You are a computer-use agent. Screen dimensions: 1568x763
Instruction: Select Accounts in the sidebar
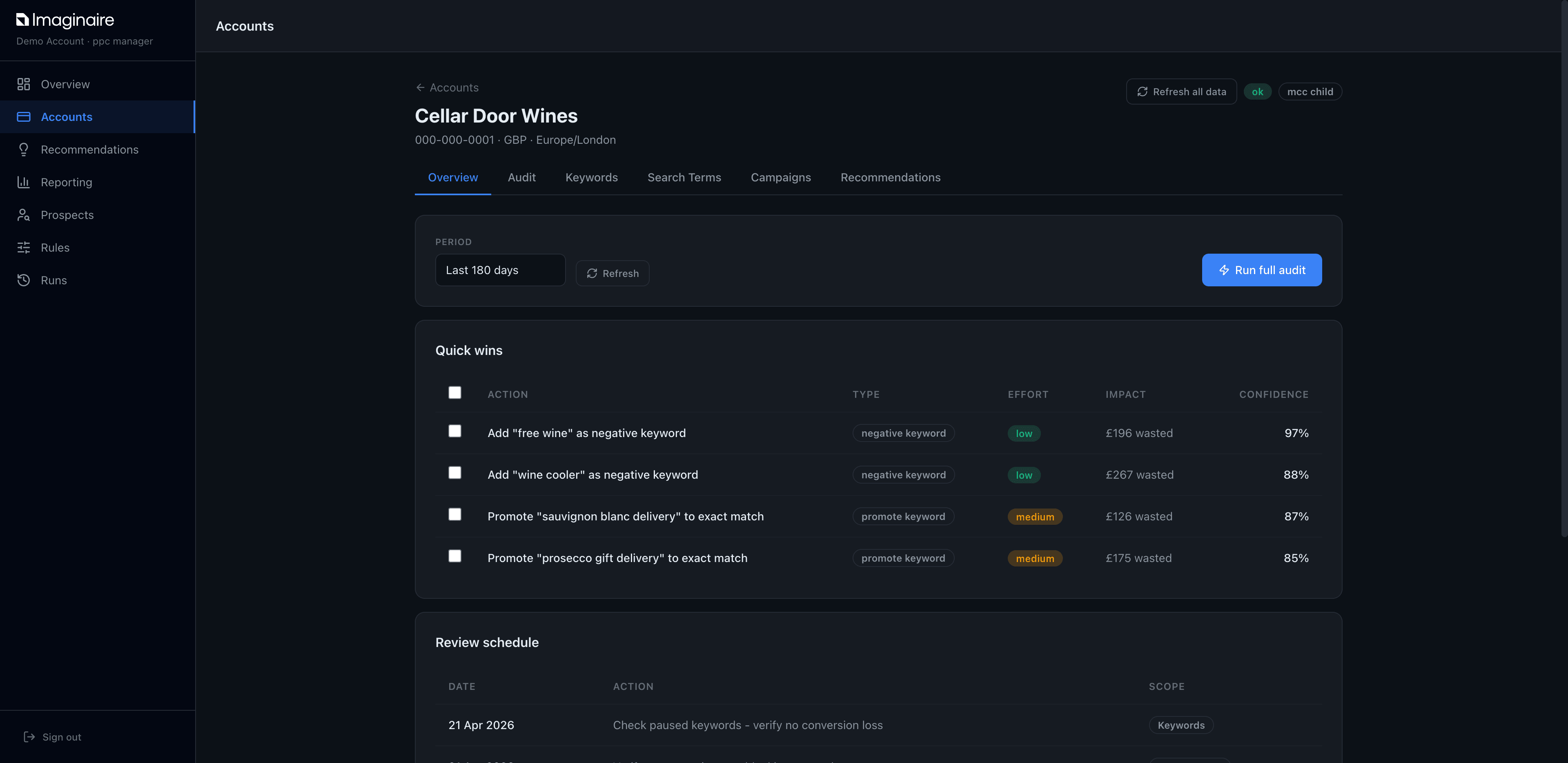tap(98, 117)
